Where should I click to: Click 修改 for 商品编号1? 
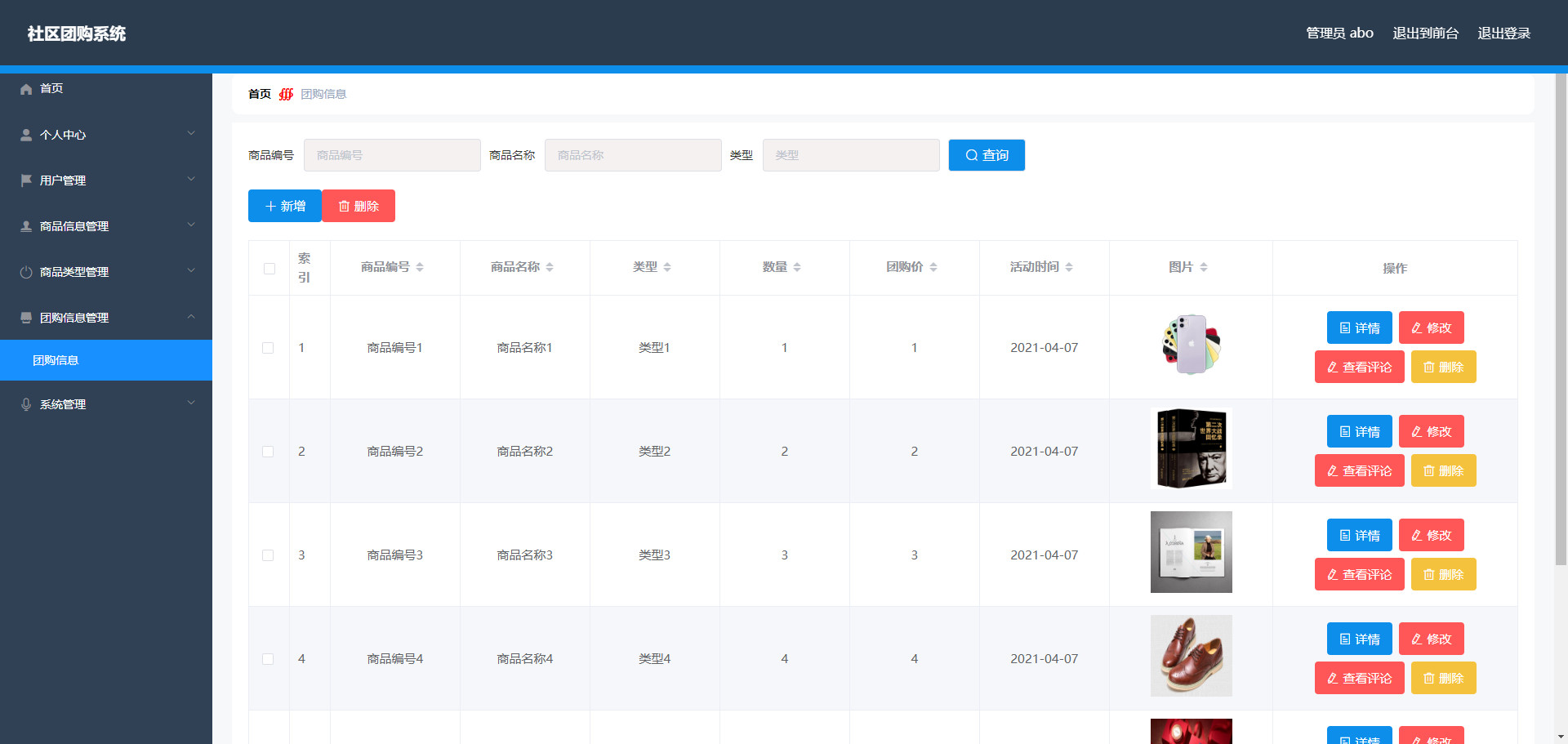[x=1432, y=327]
